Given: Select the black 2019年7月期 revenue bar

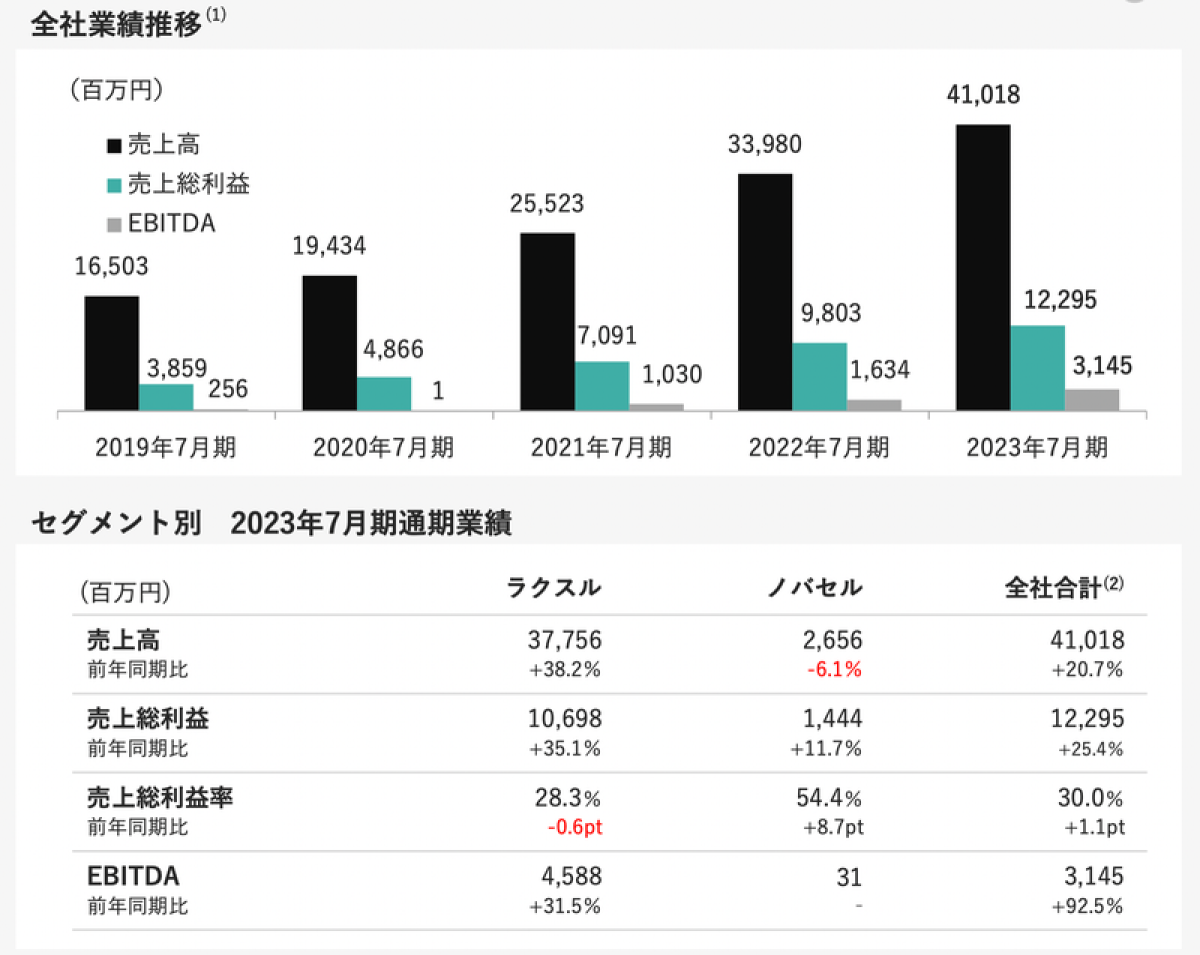Looking at the screenshot, I should (x=111, y=353).
